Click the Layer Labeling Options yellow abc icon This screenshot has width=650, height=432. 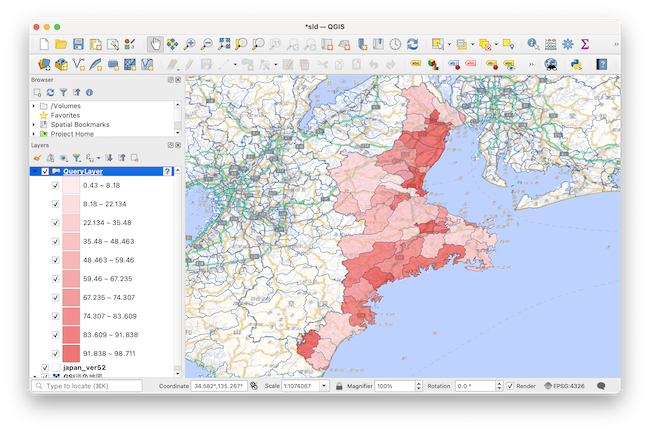point(415,64)
